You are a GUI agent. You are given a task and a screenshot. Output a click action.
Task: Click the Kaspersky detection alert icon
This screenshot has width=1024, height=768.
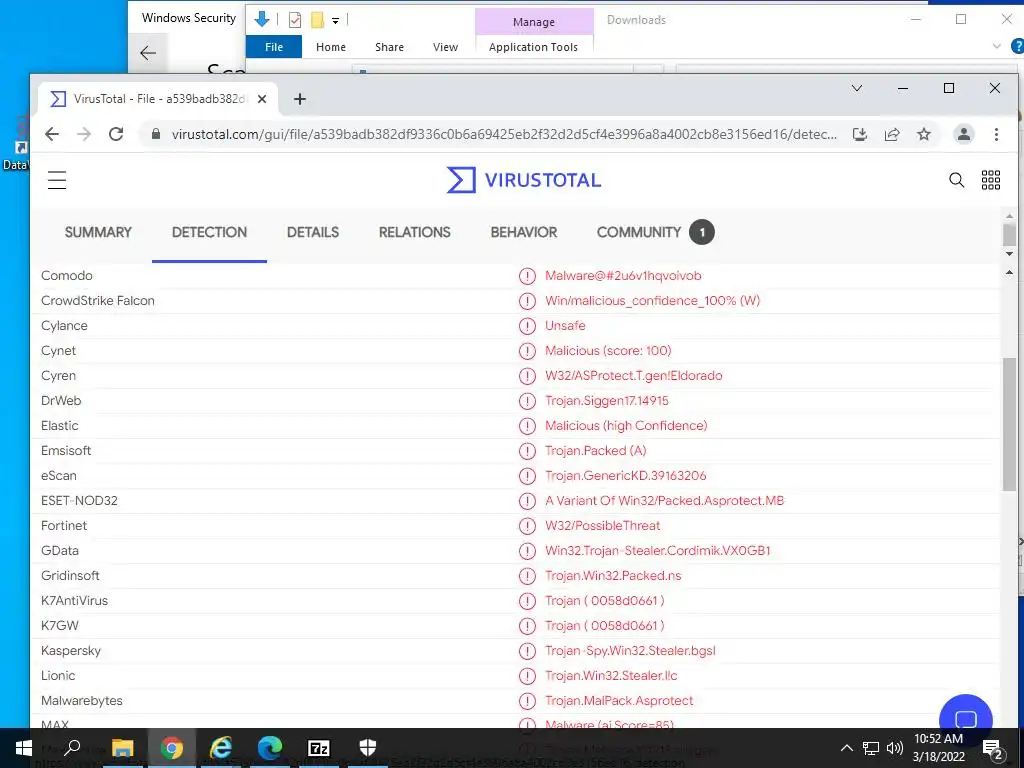coord(527,650)
